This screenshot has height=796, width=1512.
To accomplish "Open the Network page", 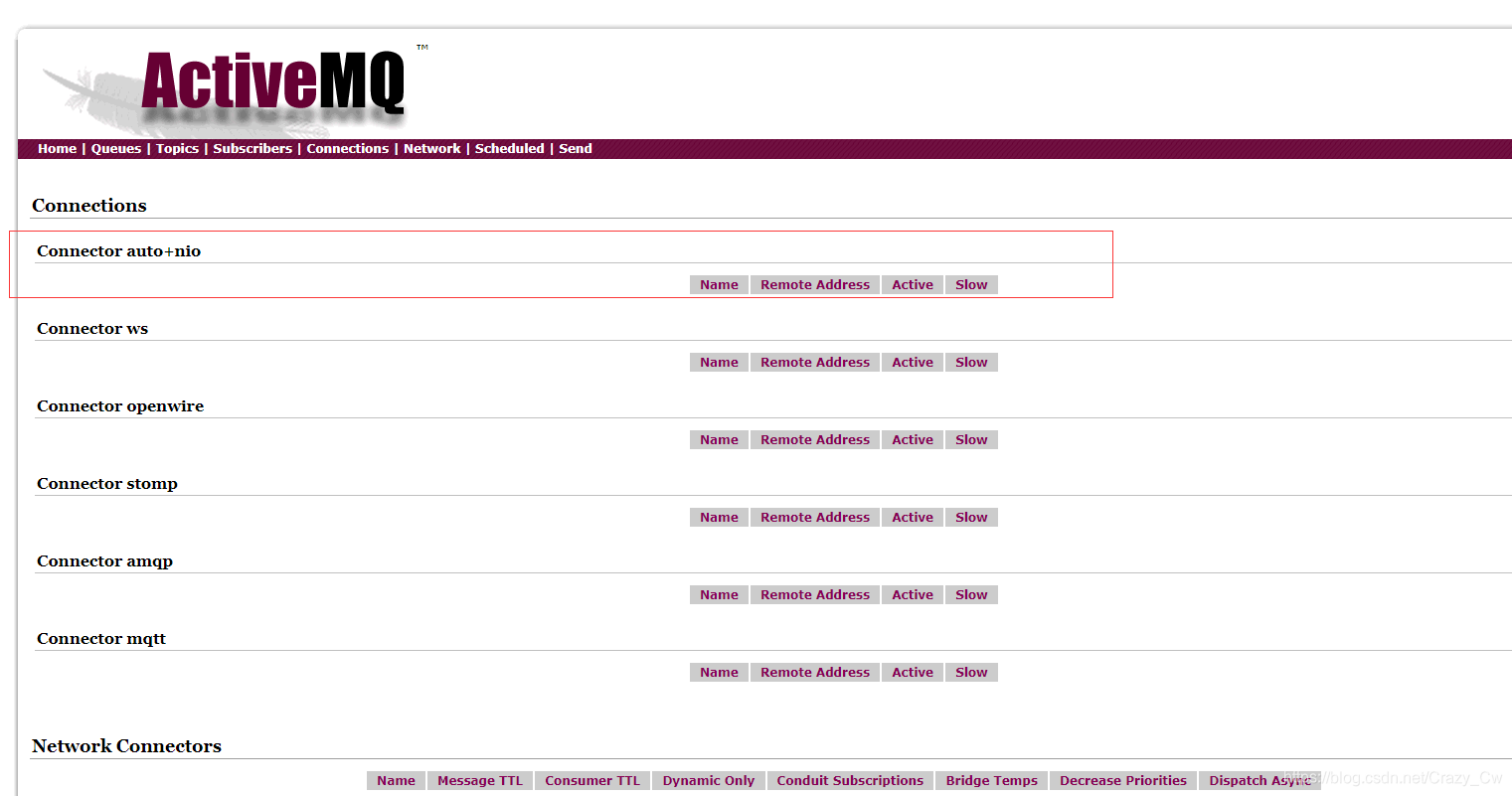I will [431, 148].
